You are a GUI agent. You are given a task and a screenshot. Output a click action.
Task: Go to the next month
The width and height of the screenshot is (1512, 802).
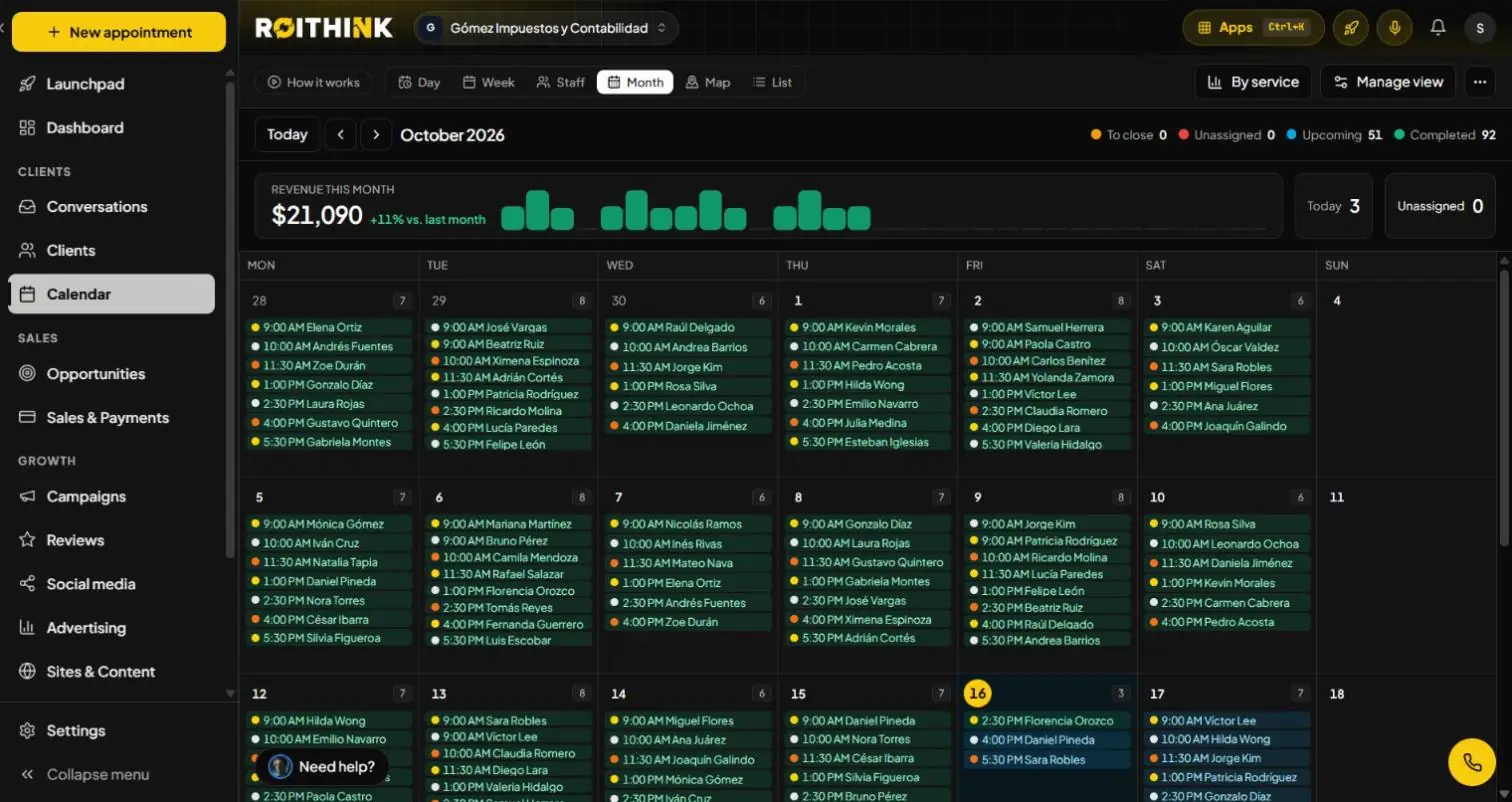[376, 134]
